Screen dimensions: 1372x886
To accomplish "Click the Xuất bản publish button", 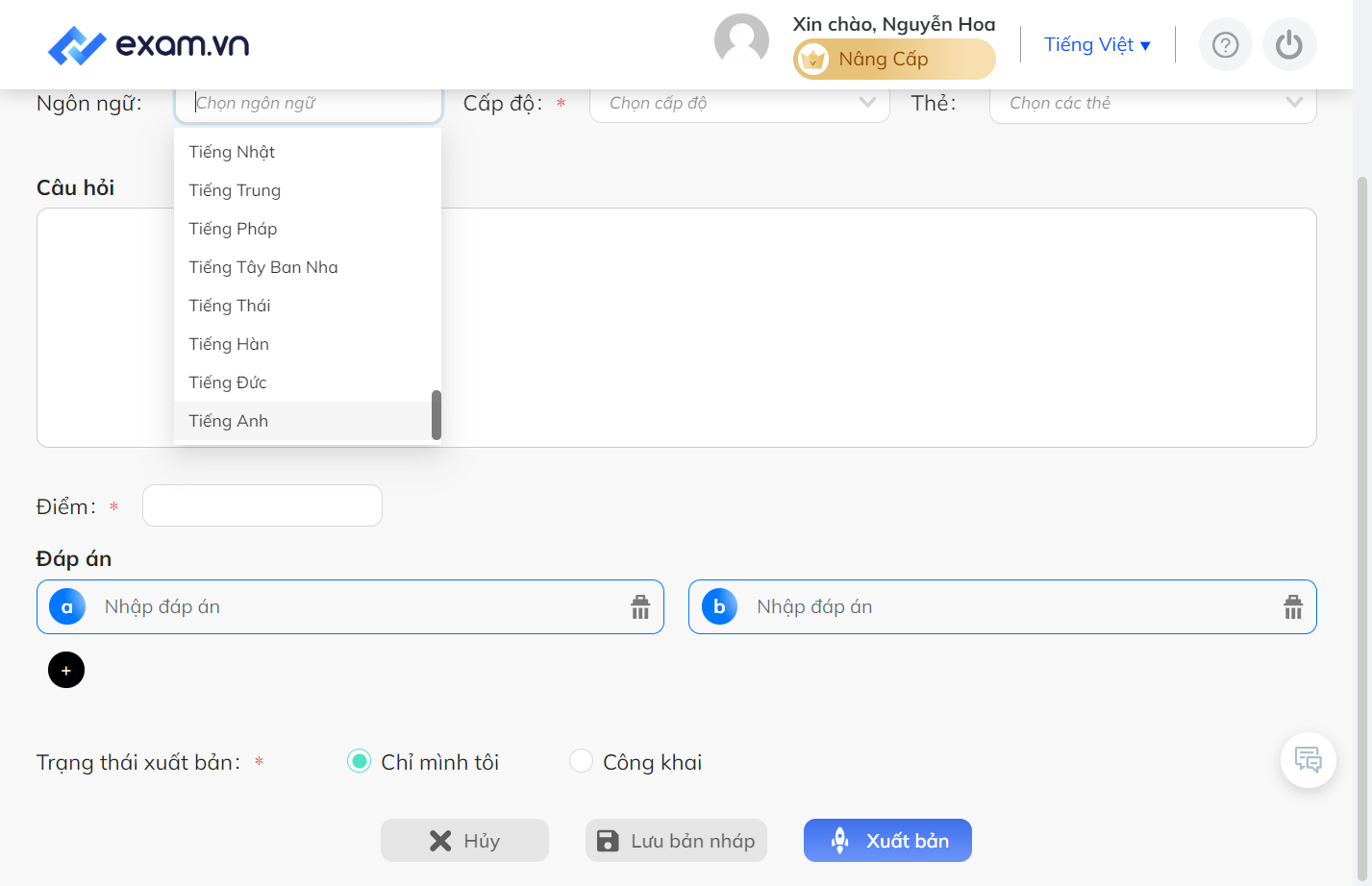I will [x=887, y=841].
